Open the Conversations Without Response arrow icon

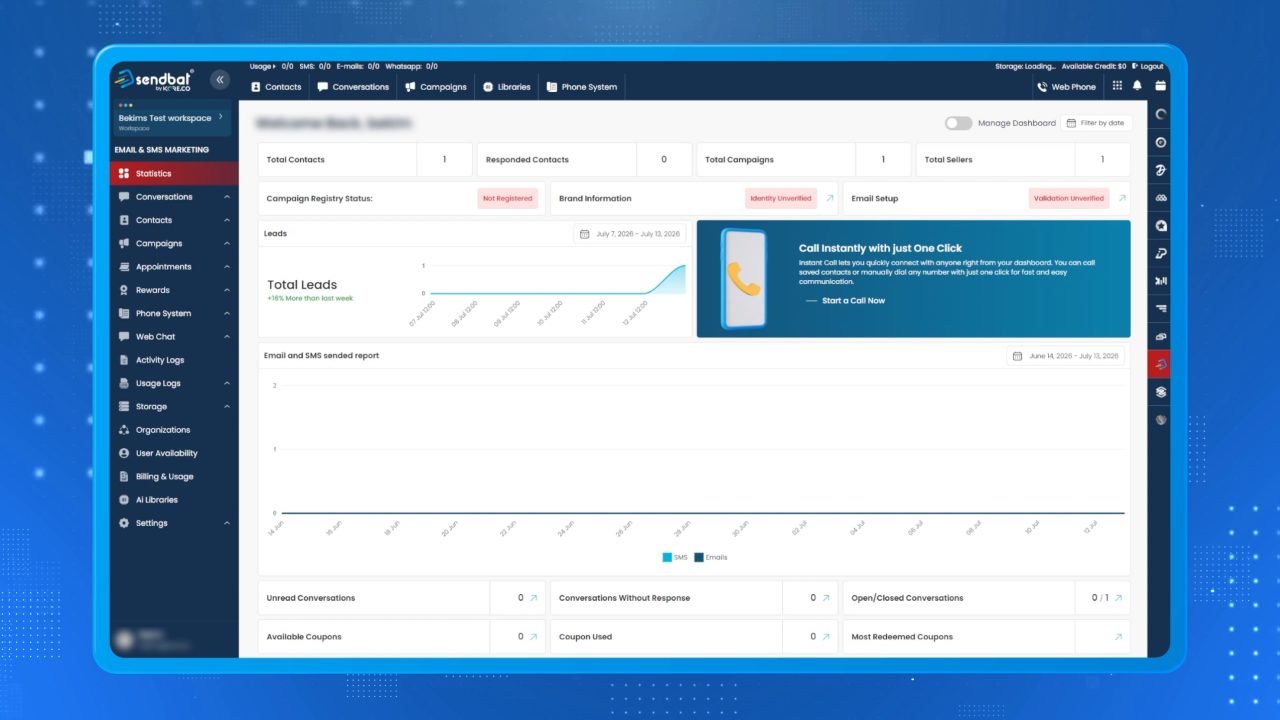pyautogui.click(x=826, y=598)
